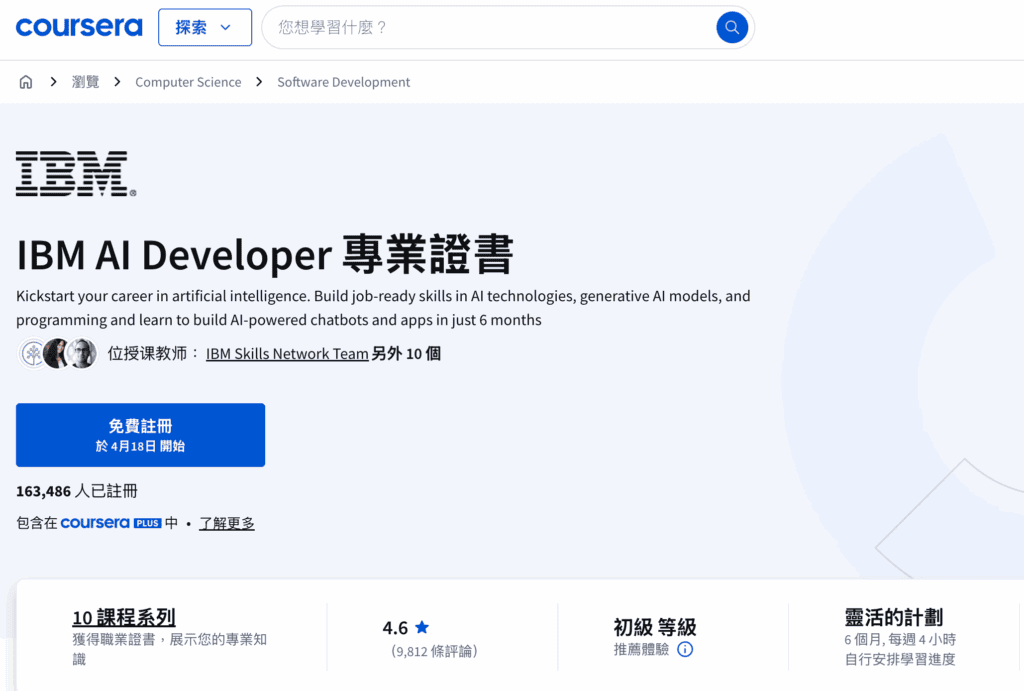
Task: Click the blue rating star icon
Action: tap(422, 627)
